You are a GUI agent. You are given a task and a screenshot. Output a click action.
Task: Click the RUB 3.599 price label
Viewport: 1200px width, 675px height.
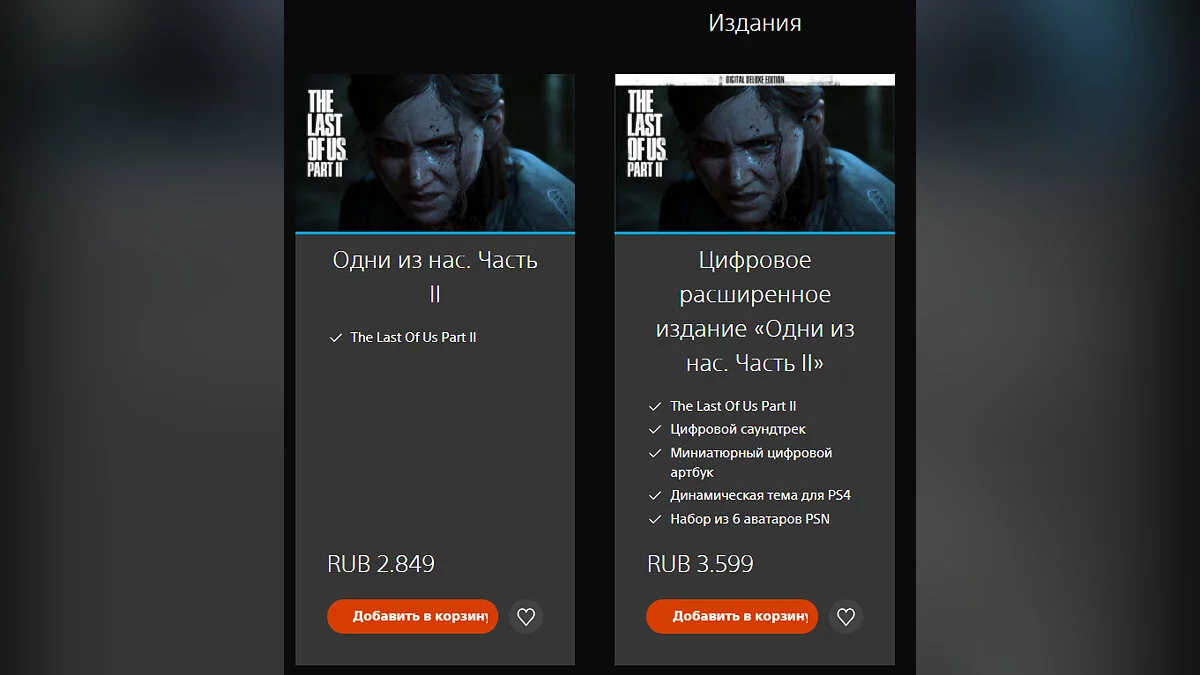point(700,564)
